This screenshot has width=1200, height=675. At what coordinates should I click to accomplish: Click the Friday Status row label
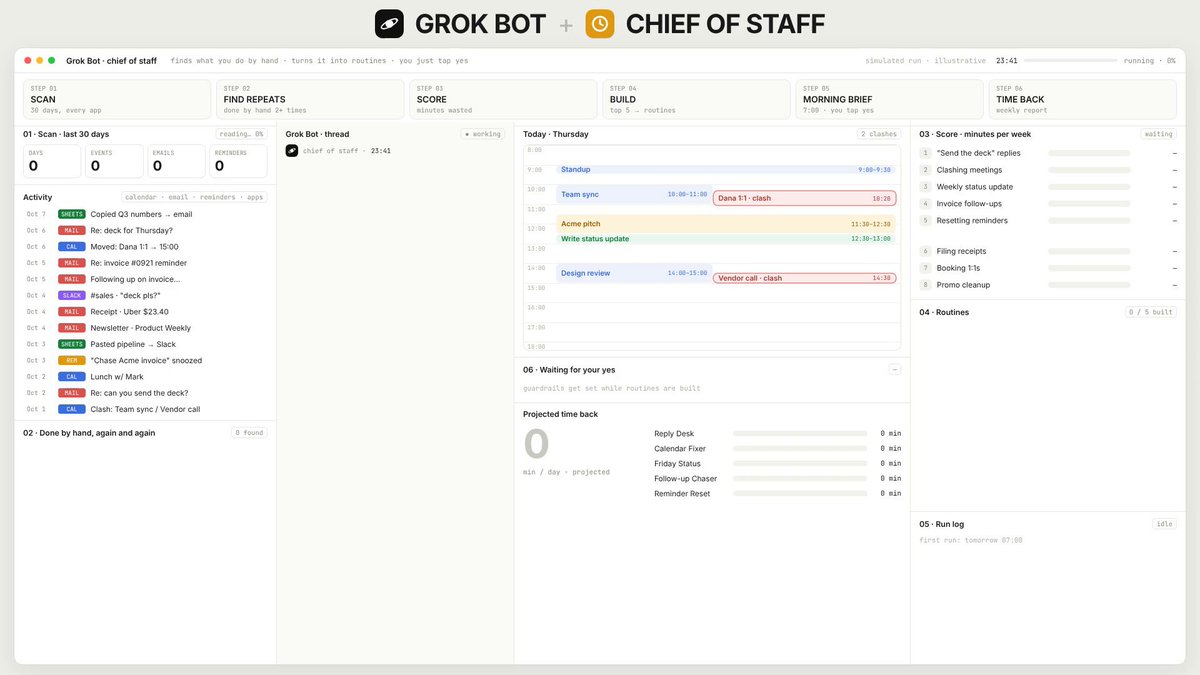pyautogui.click(x=677, y=464)
